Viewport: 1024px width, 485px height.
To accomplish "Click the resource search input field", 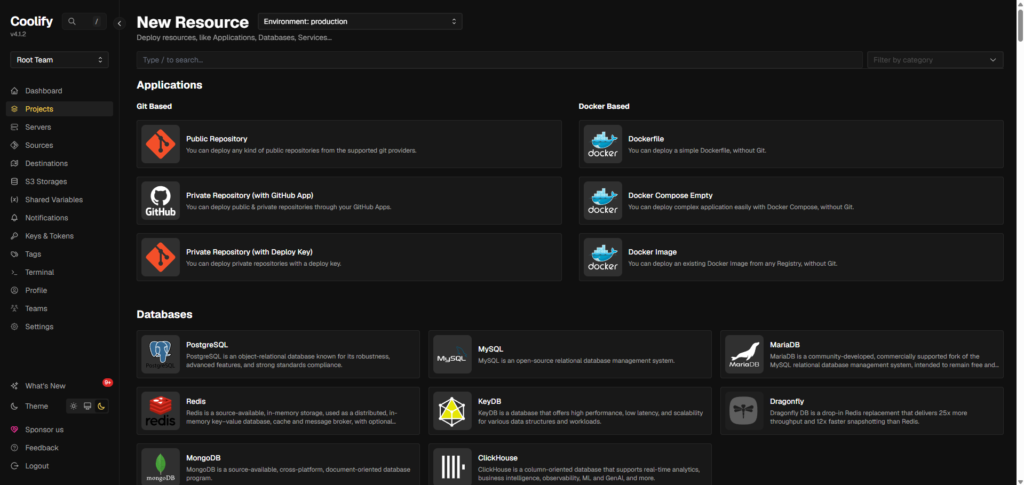I will 500,60.
